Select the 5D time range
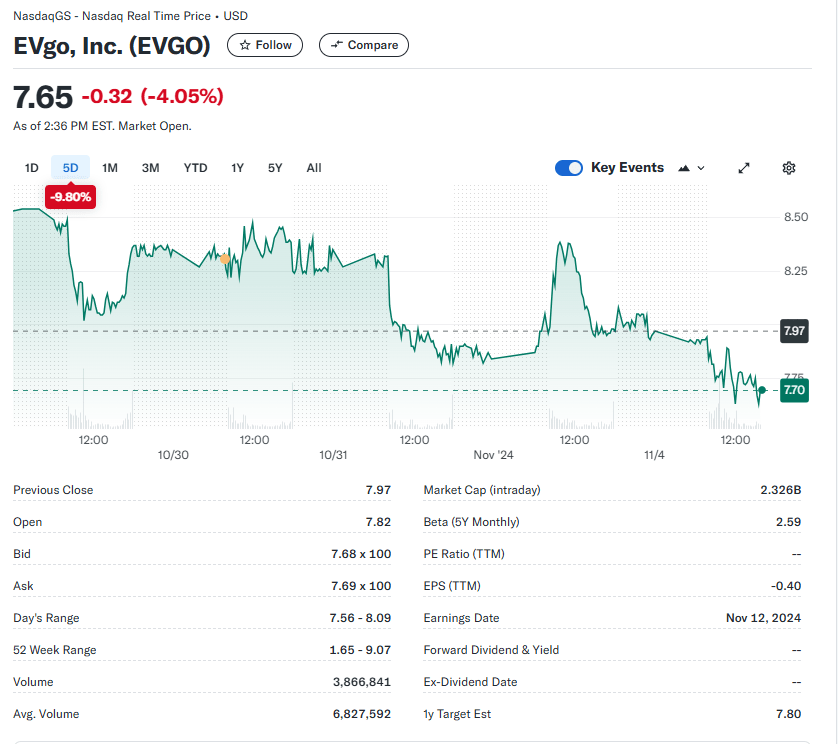 click(70, 168)
